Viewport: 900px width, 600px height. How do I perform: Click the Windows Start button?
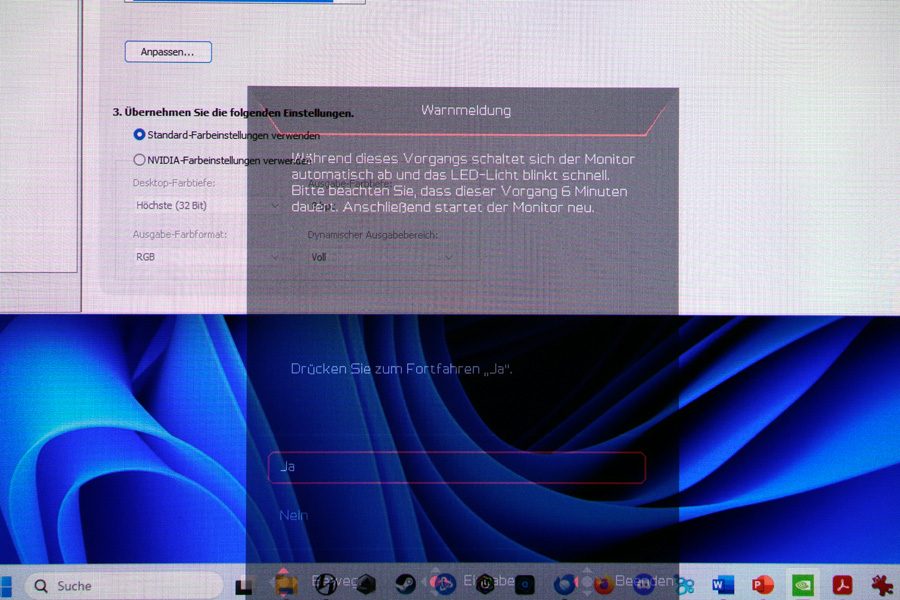pos(5,585)
